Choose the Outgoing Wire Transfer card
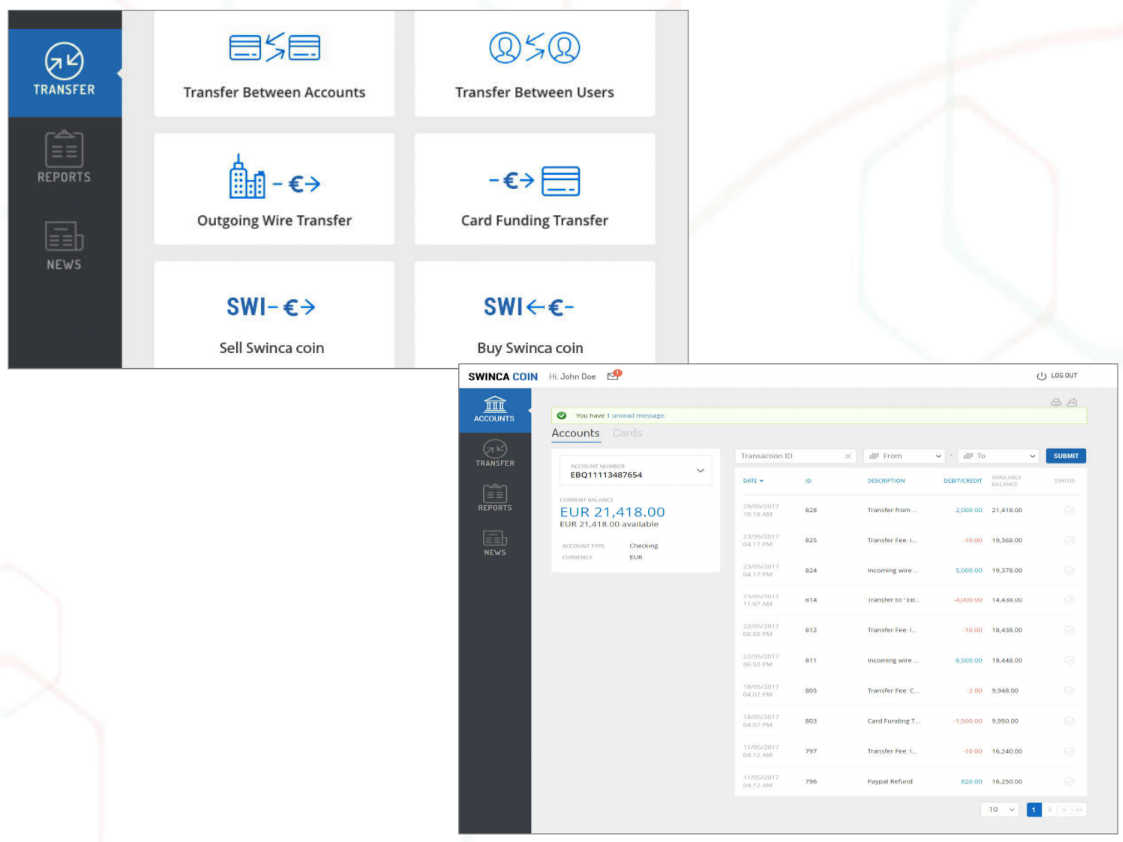The width and height of the screenshot is (1123, 842). click(274, 189)
